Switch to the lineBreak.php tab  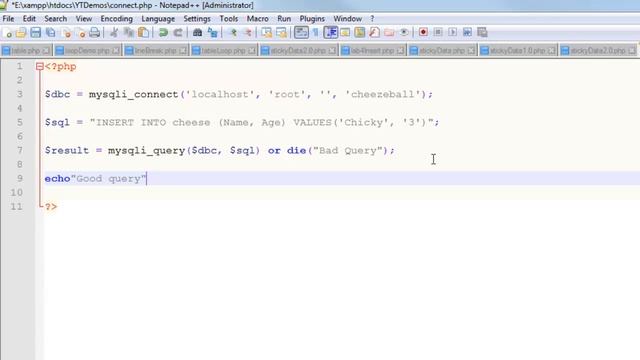coord(156,50)
